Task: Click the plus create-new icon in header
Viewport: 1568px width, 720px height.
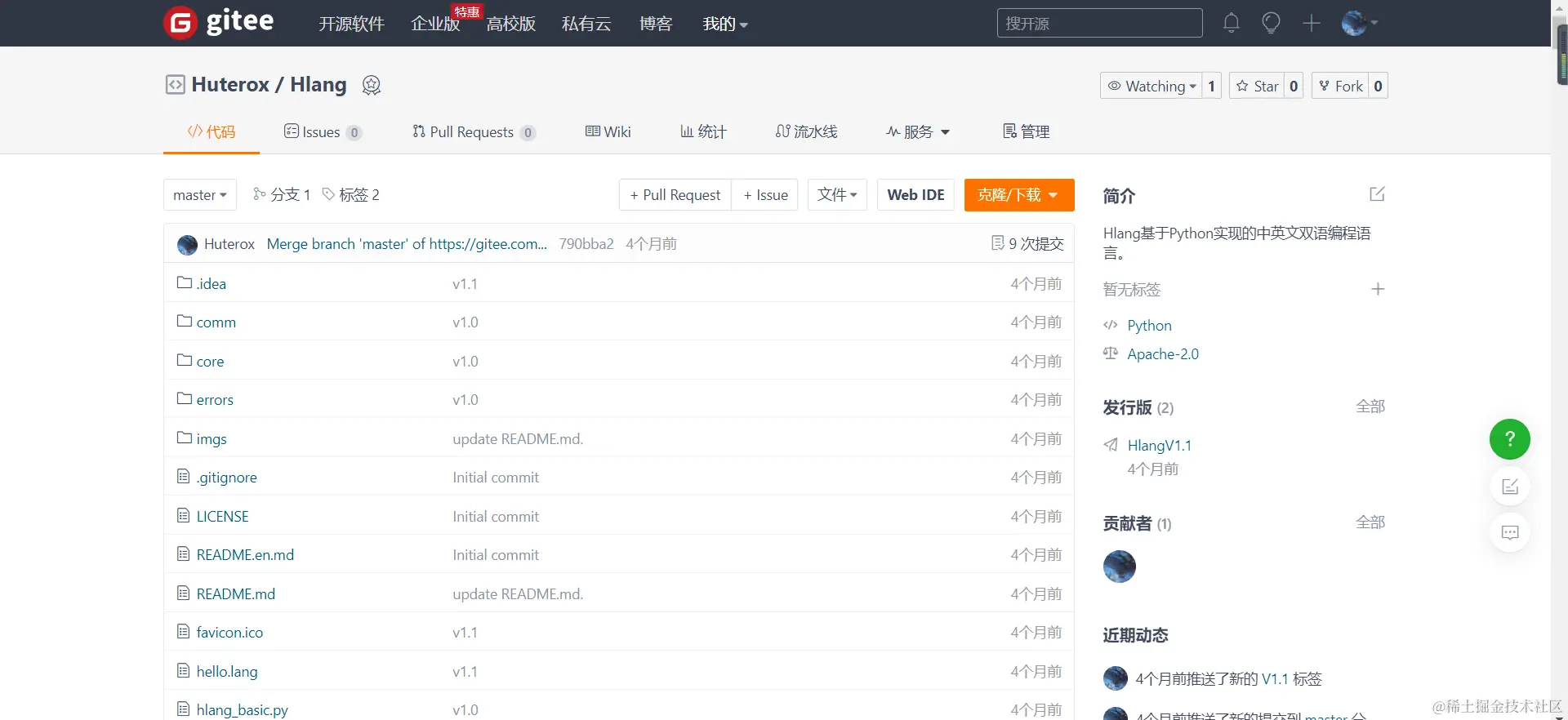Action: point(1312,23)
